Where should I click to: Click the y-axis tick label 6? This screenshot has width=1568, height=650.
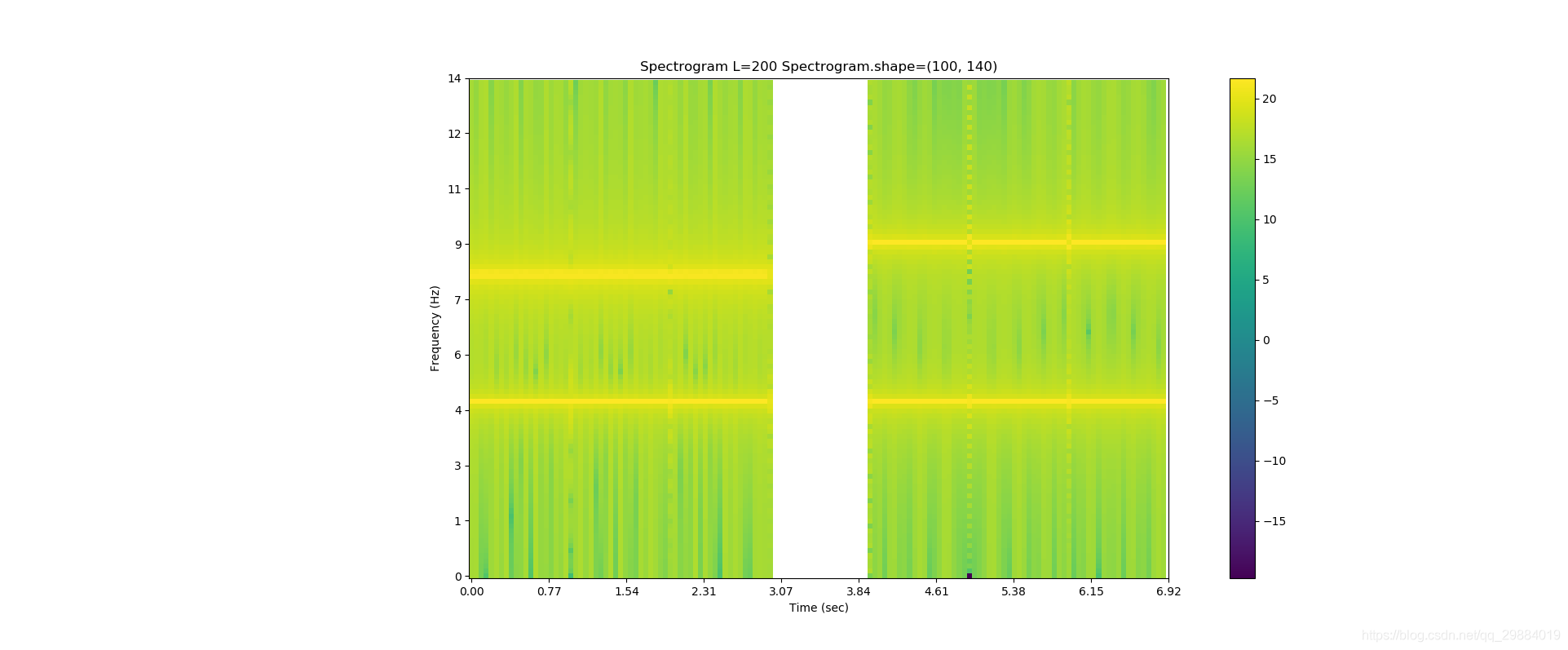point(458,355)
